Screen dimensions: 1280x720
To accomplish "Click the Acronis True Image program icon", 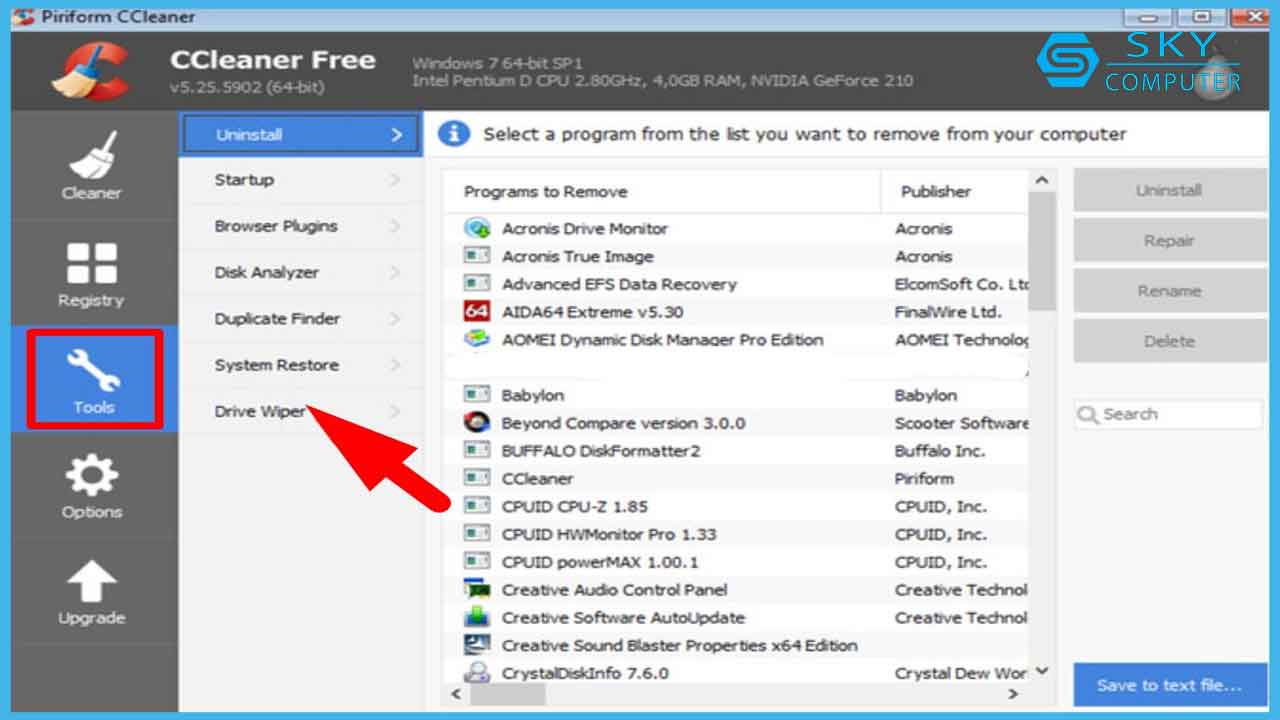I will tap(477, 256).
